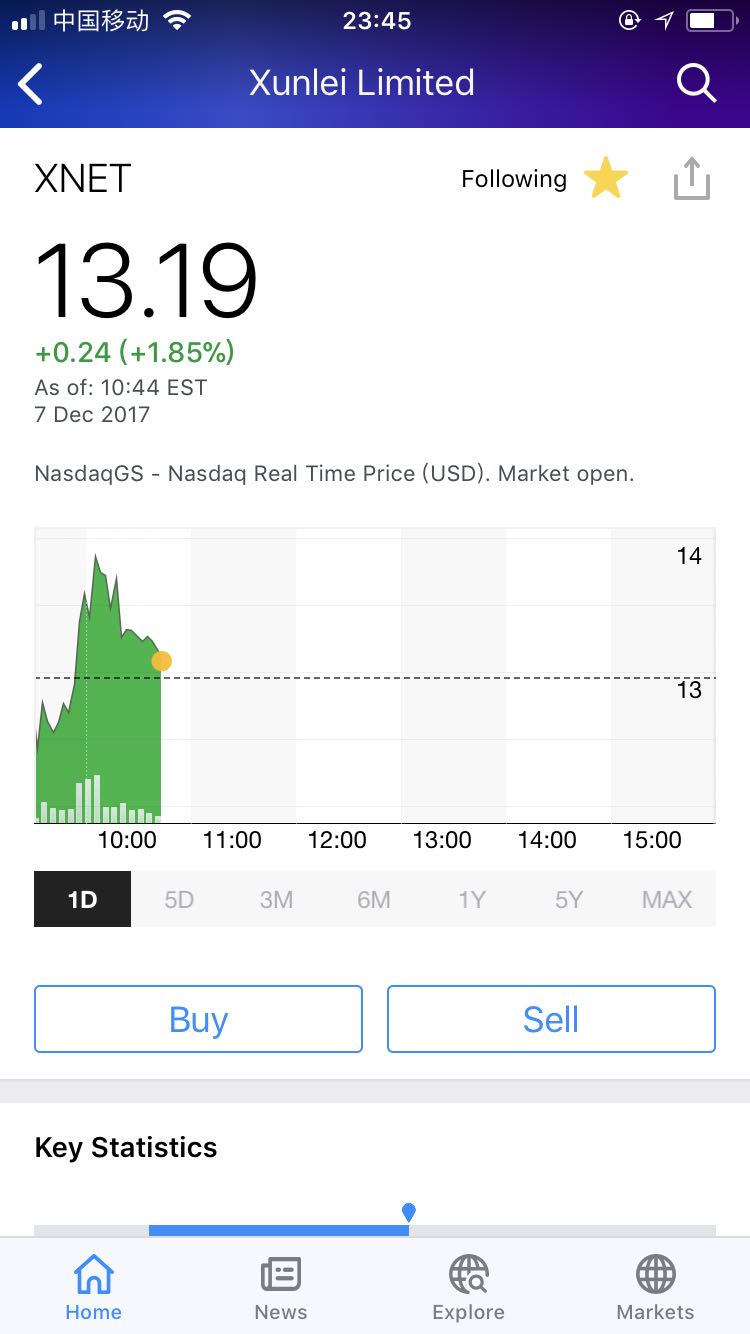Open the Home tab icon
The image size is (750, 1334).
[x=93, y=1276]
